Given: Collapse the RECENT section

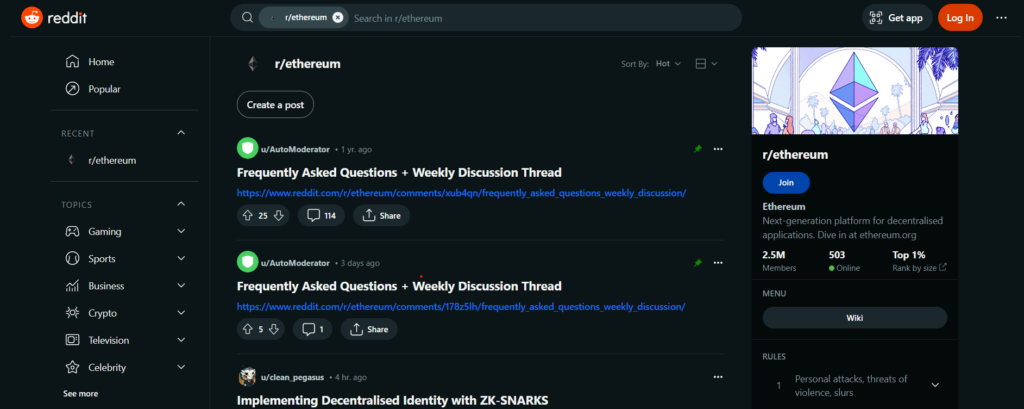Looking at the screenshot, I should coord(181,133).
